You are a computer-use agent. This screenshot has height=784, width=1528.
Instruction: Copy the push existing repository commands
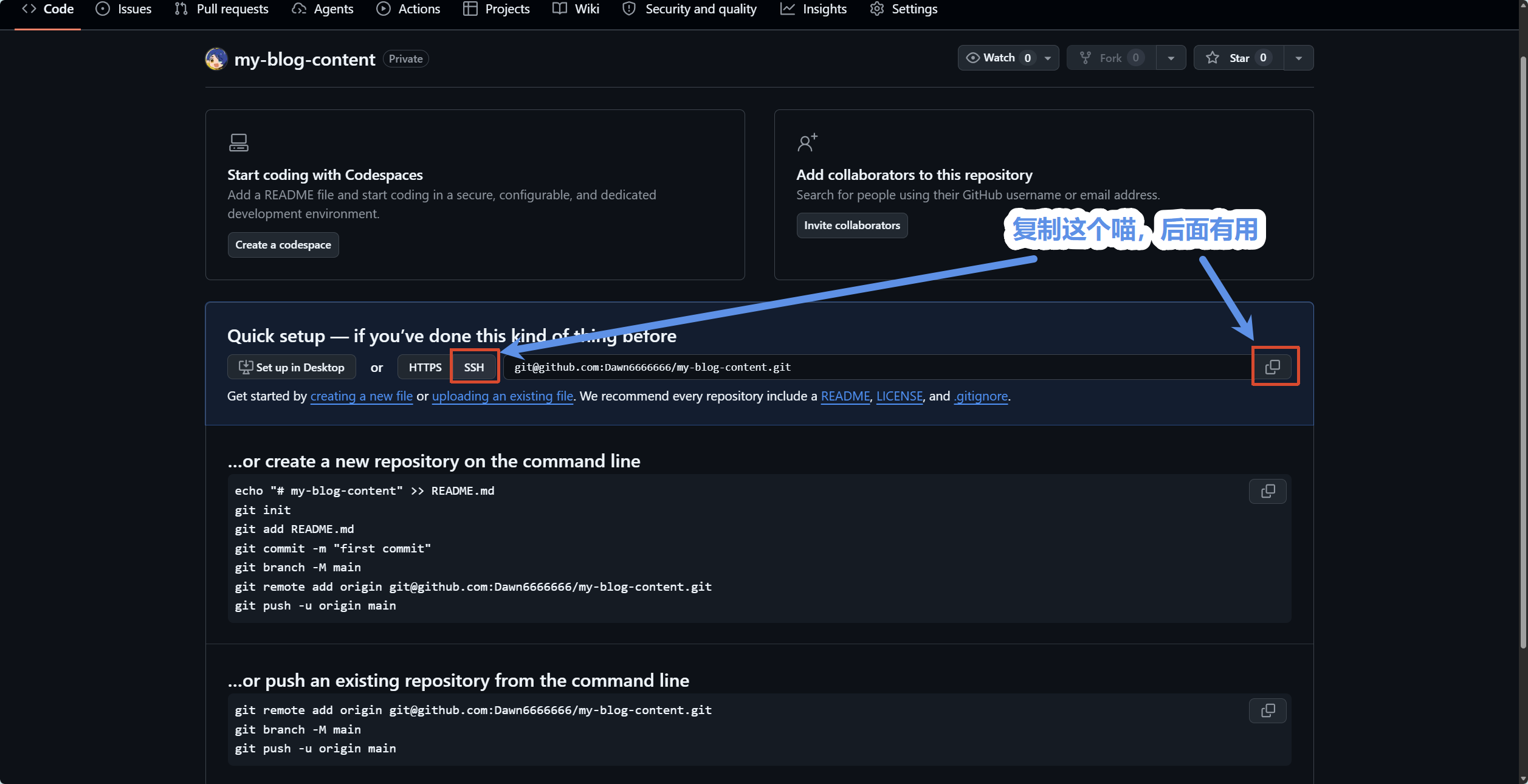pos(1268,710)
